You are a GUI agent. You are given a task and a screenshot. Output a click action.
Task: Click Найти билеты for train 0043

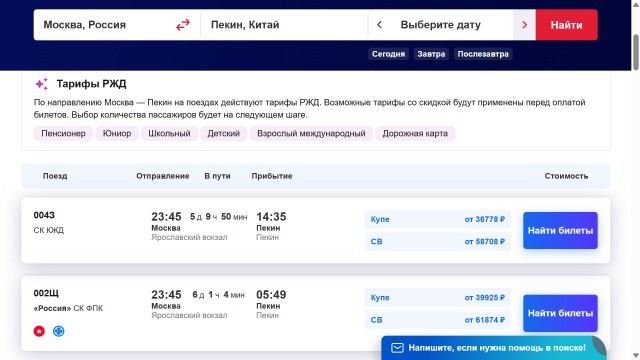[560, 231]
